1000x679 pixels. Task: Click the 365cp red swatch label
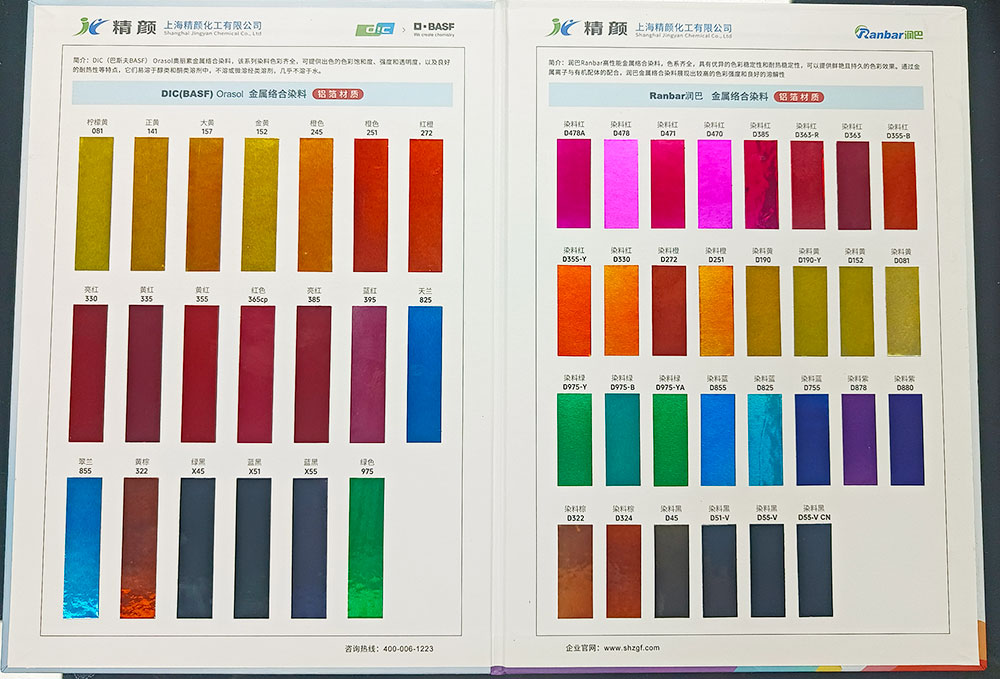click(x=258, y=298)
